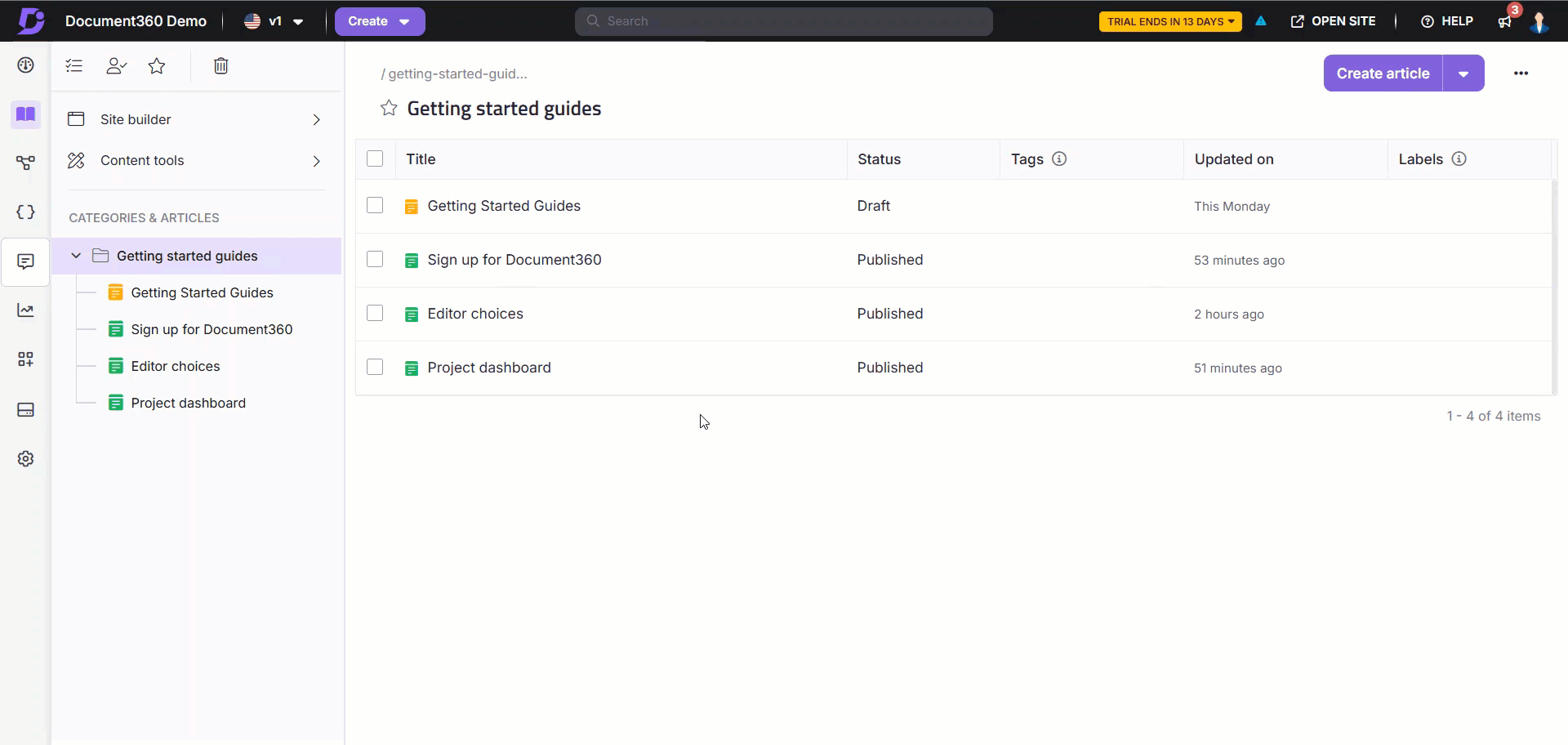
Task: Collapse the Getting started guides category
Action: coord(76,256)
